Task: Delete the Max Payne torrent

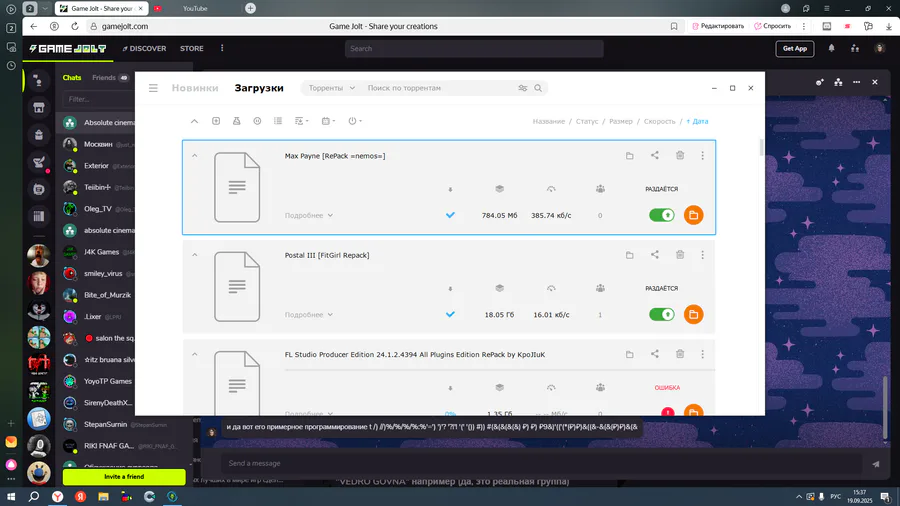Action: [680, 155]
